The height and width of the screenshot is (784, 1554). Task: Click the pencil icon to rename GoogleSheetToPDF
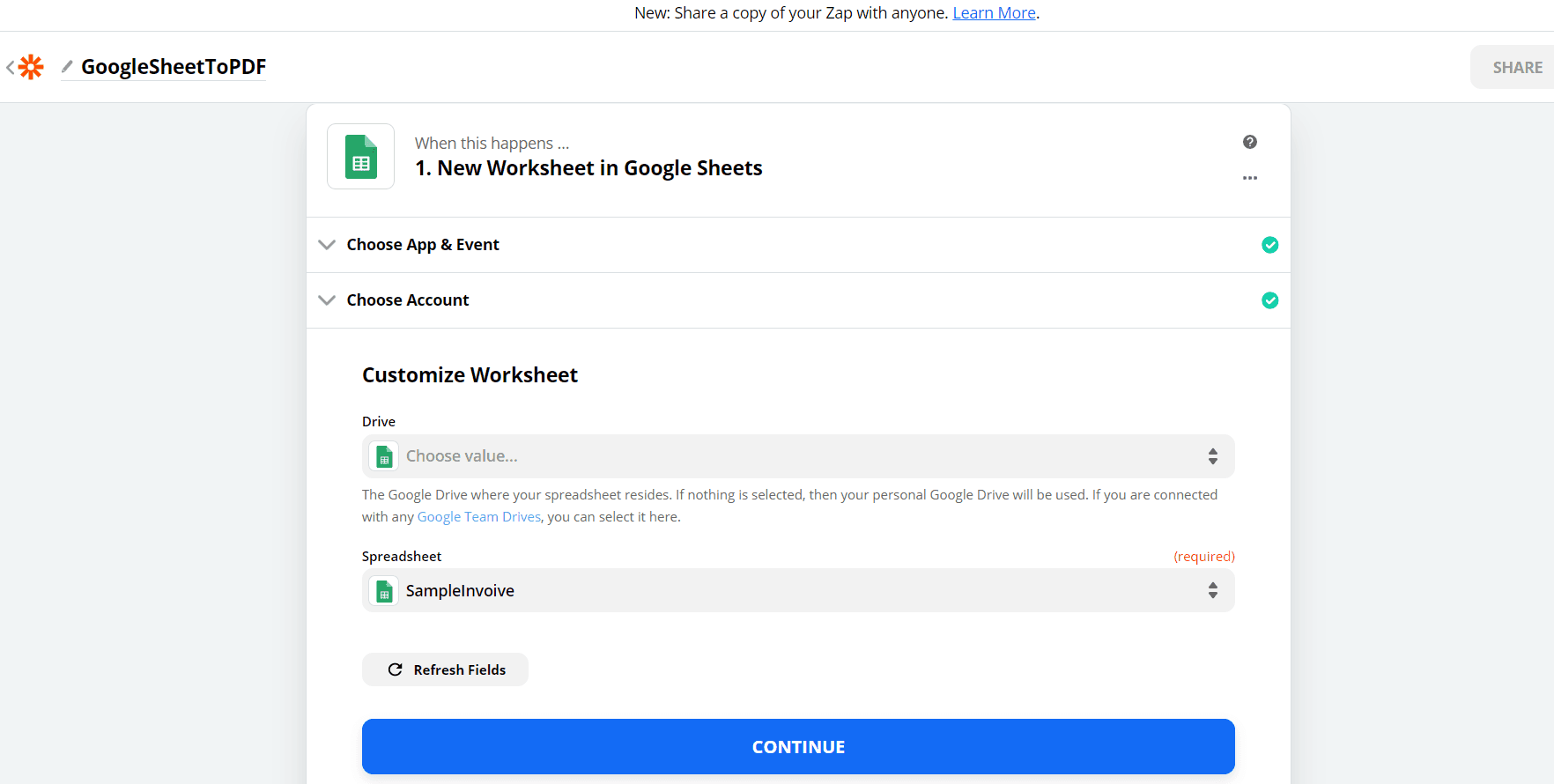coord(65,67)
